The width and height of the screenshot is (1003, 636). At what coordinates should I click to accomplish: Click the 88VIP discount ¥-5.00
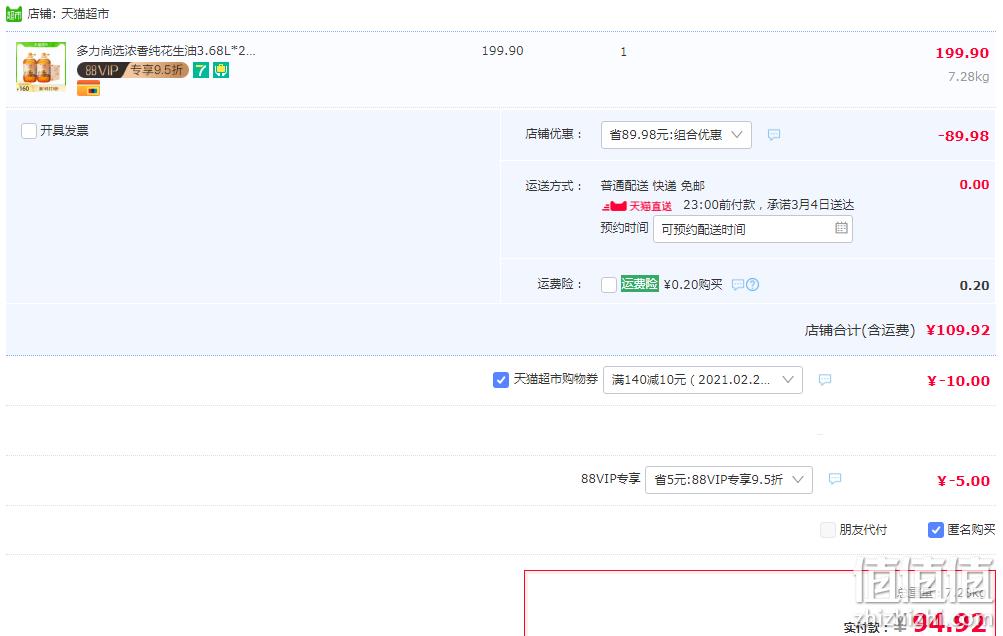tap(963, 481)
